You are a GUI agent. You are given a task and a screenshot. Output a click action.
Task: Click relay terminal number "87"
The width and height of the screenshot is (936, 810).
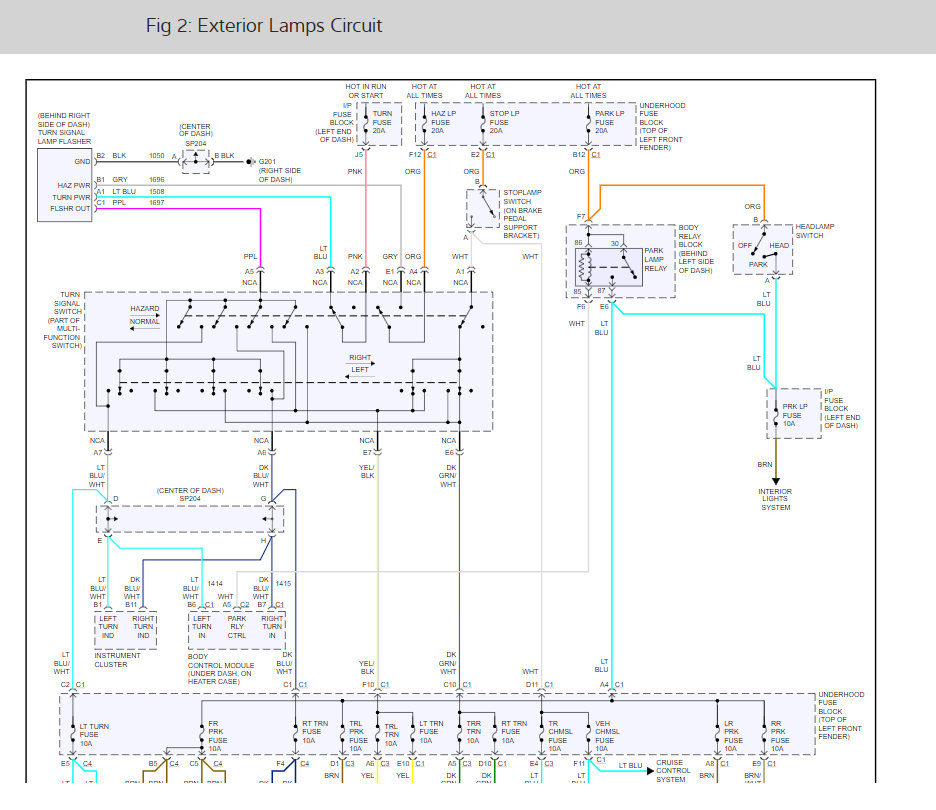[x=601, y=291]
